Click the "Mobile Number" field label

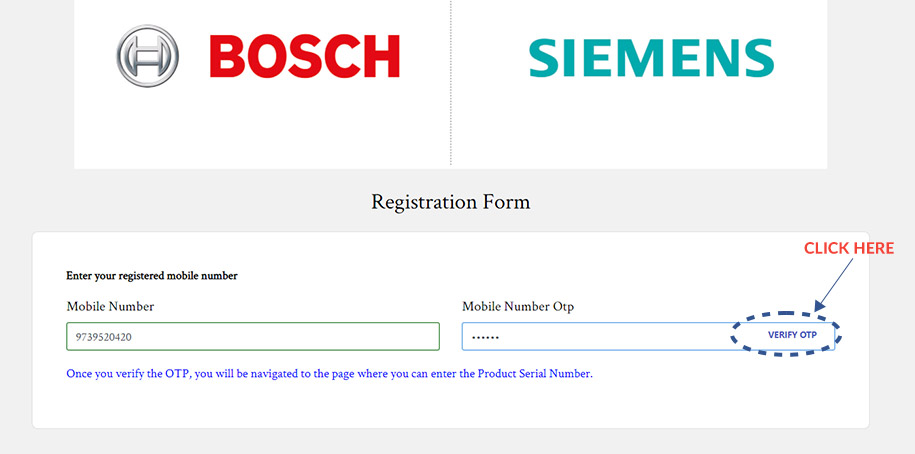point(110,306)
